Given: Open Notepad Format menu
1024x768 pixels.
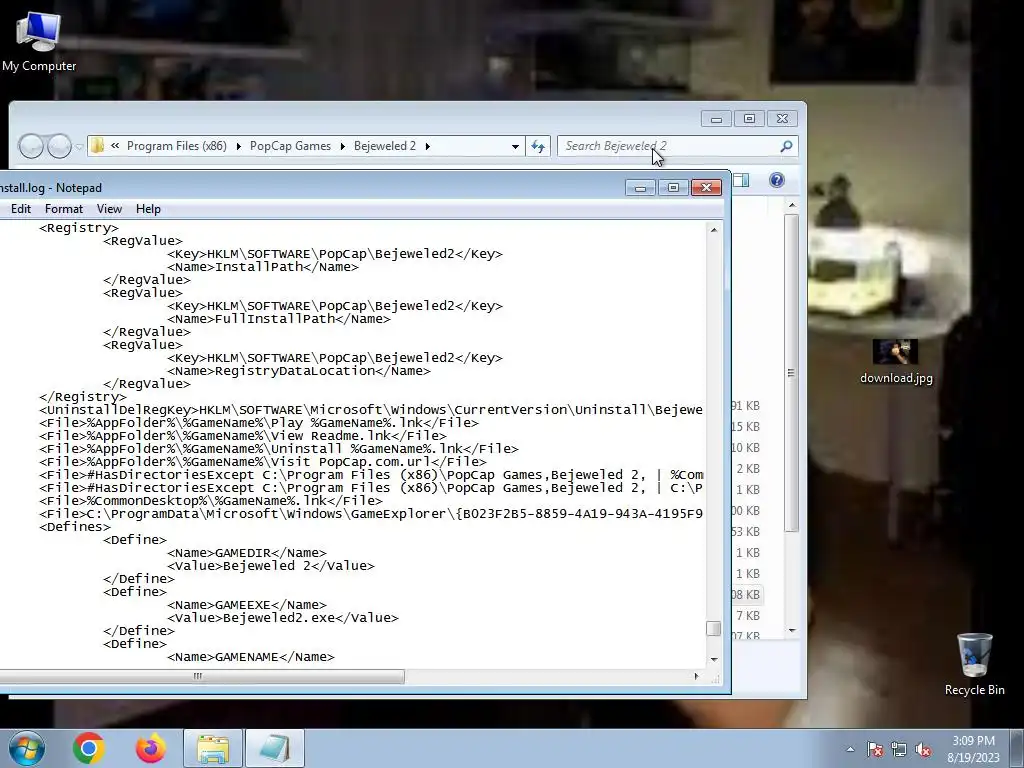Looking at the screenshot, I should pyautogui.click(x=63, y=209).
